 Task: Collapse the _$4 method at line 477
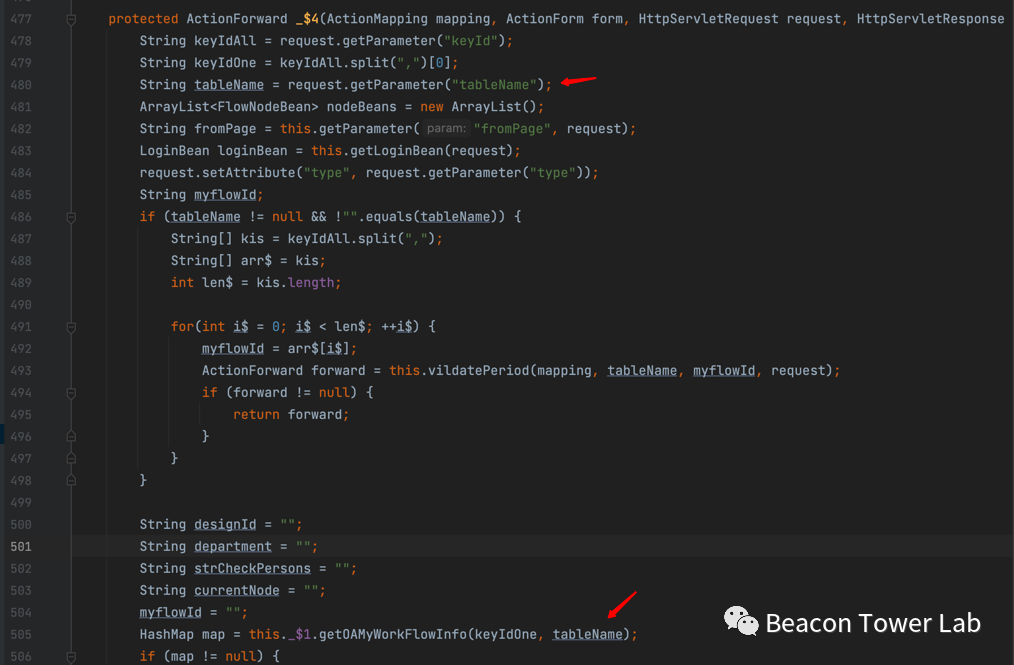click(x=71, y=19)
